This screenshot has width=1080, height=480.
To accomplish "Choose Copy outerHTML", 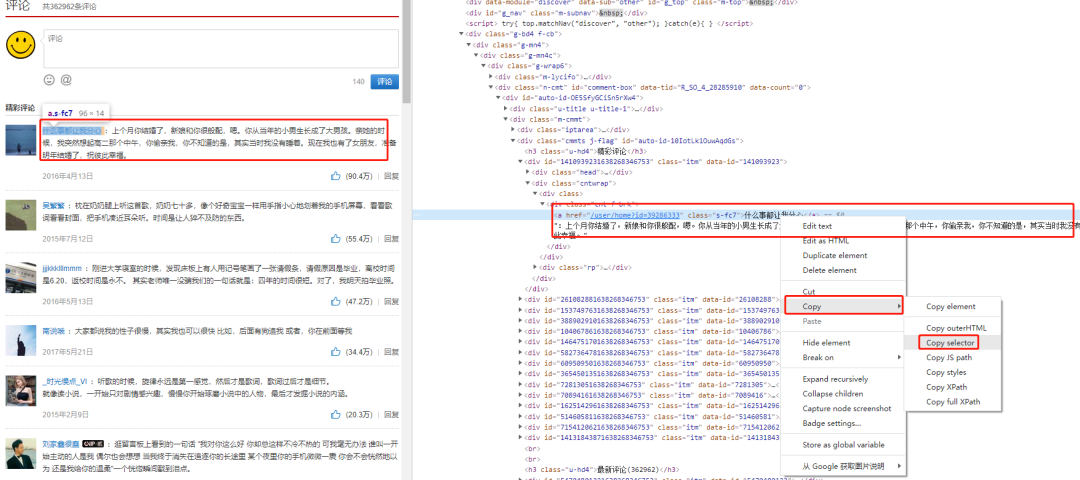I will pos(956,328).
